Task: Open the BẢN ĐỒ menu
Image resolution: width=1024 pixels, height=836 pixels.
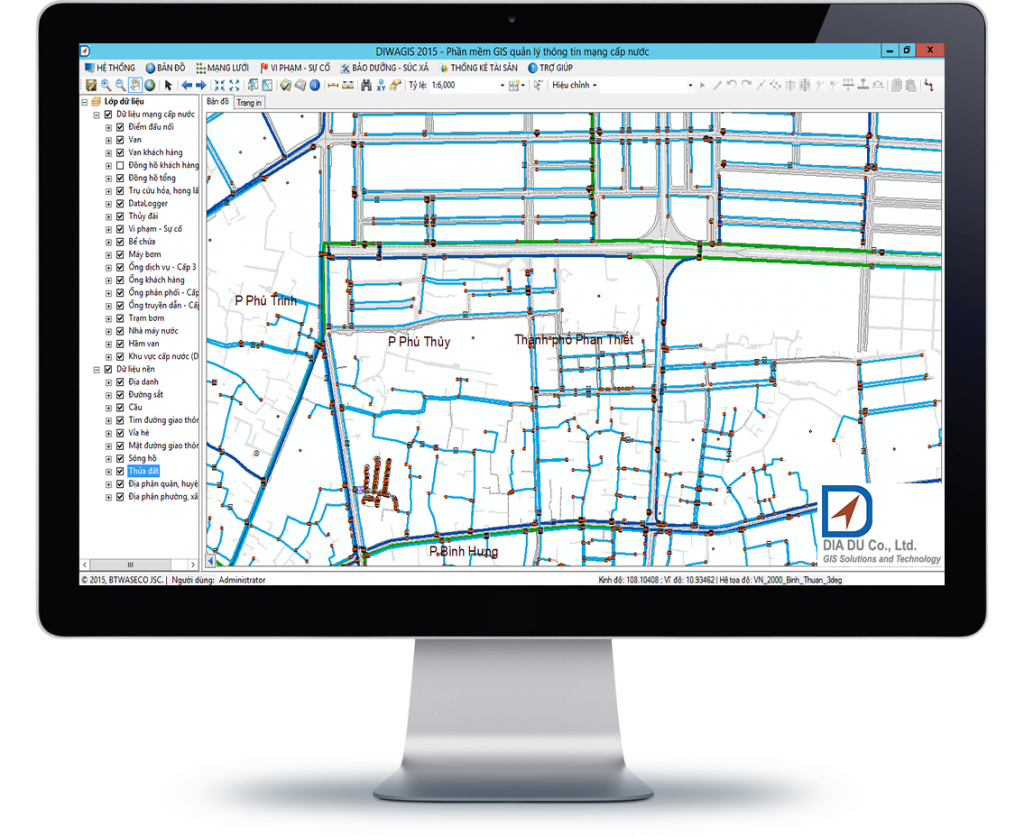Action: (165, 68)
